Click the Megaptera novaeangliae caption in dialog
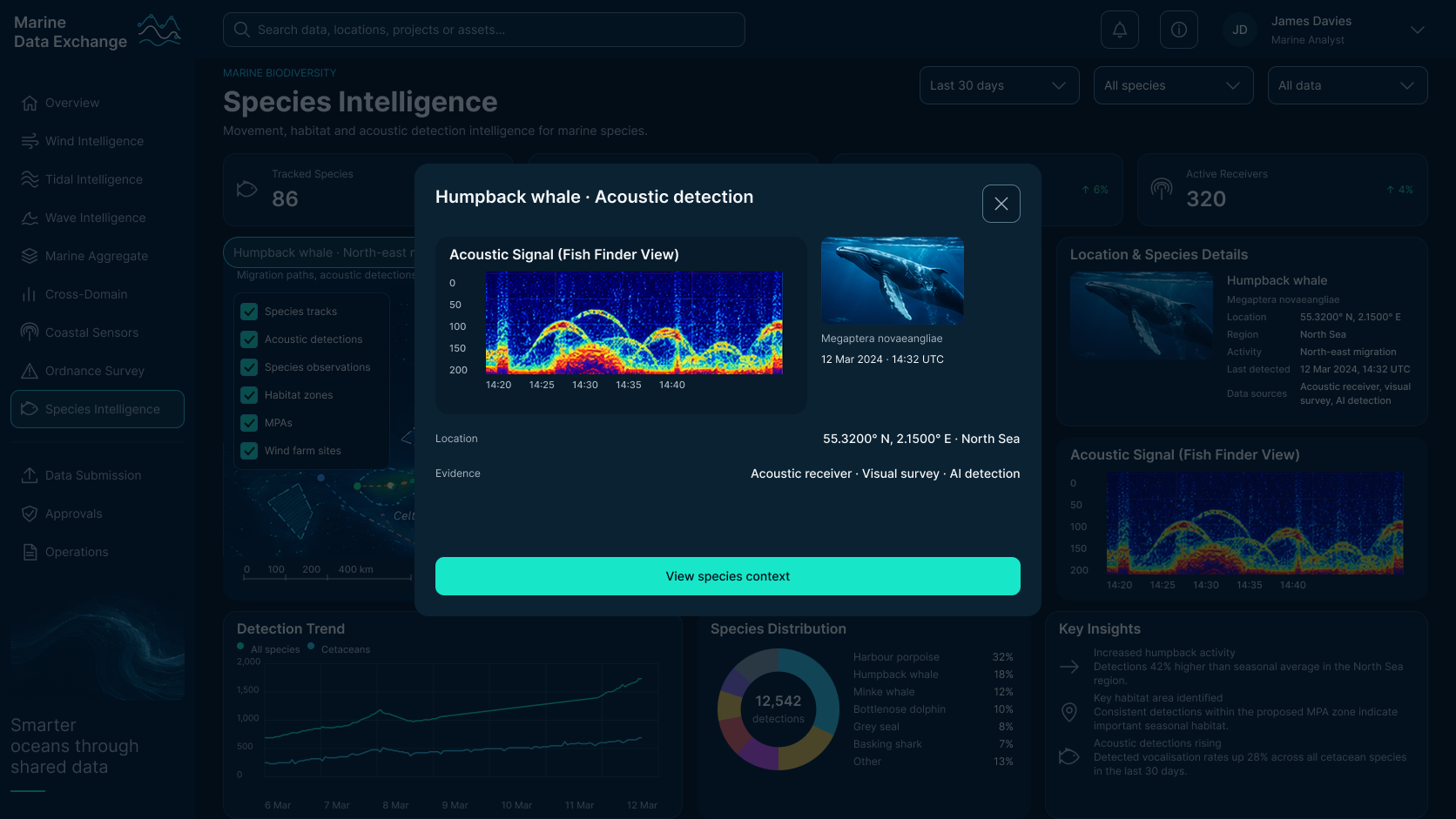The height and width of the screenshot is (819, 1456). 882,339
